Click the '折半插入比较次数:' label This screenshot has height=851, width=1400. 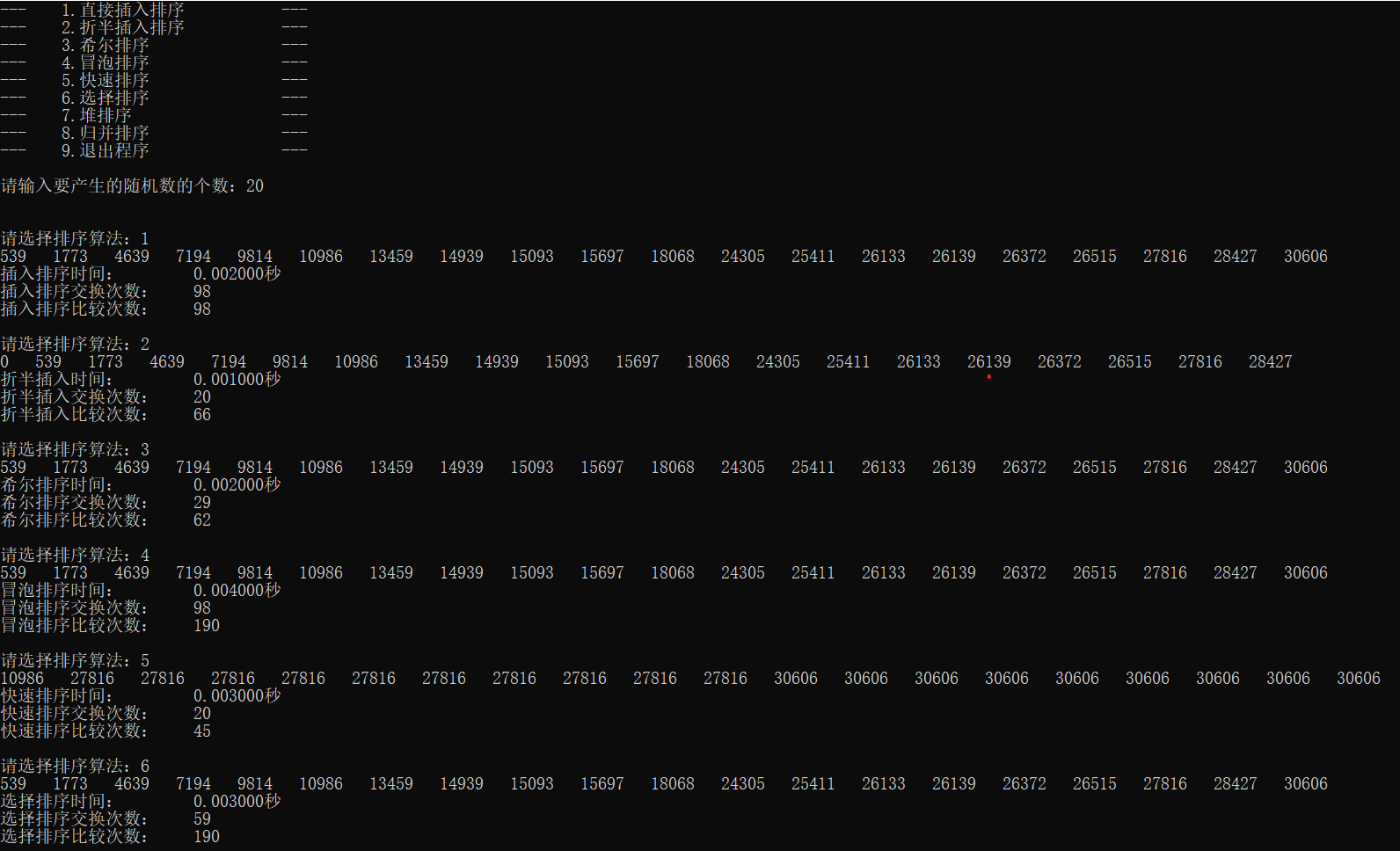[x=75, y=414]
